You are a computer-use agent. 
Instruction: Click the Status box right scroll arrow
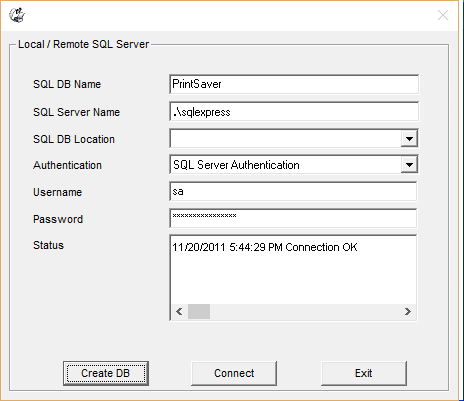coord(407,312)
